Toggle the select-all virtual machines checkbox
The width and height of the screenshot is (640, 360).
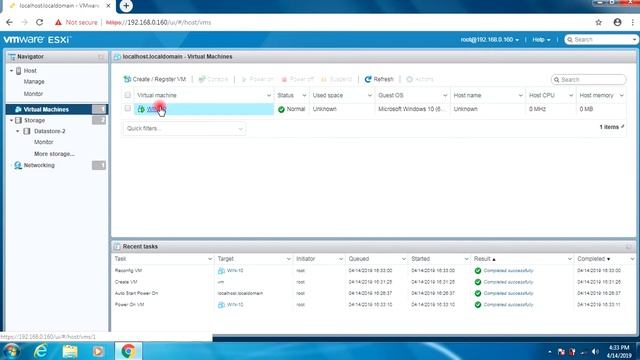coord(128,95)
